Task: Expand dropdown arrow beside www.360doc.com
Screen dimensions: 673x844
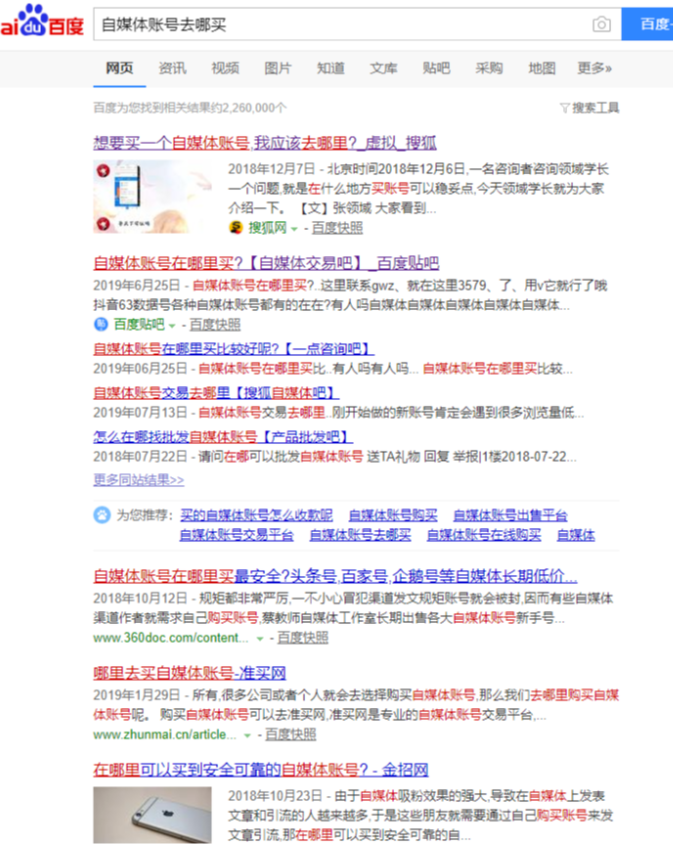Action: [260, 638]
